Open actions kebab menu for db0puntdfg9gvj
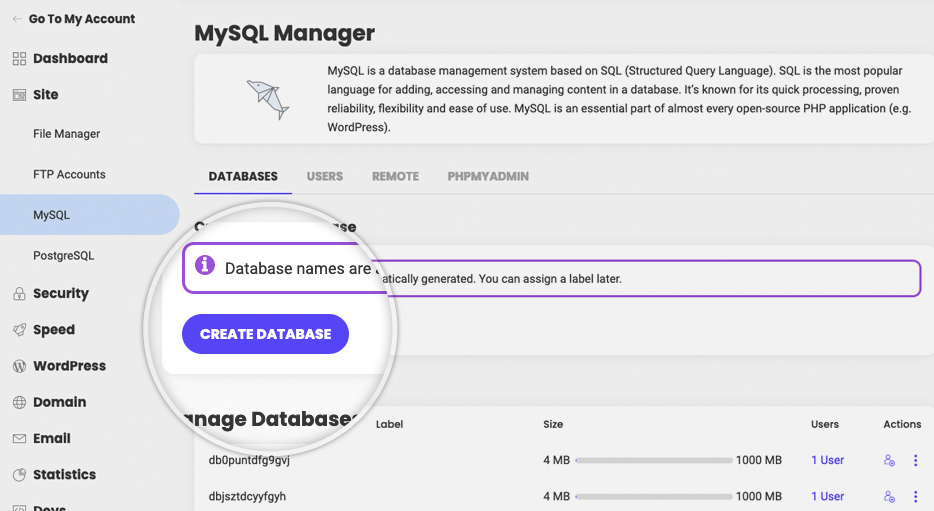 916,460
